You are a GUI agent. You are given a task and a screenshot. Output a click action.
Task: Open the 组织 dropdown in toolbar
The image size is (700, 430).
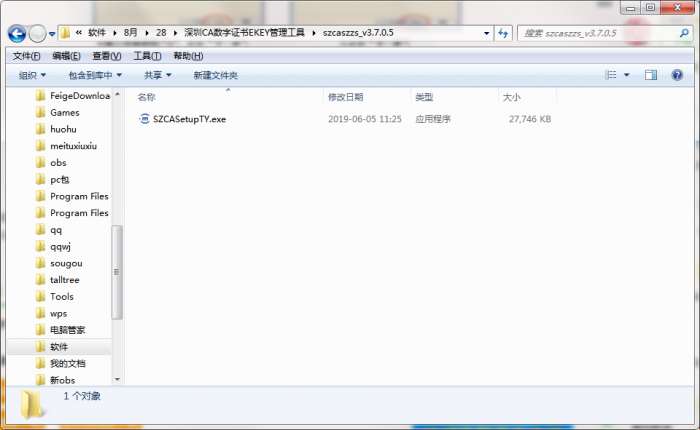(32, 75)
